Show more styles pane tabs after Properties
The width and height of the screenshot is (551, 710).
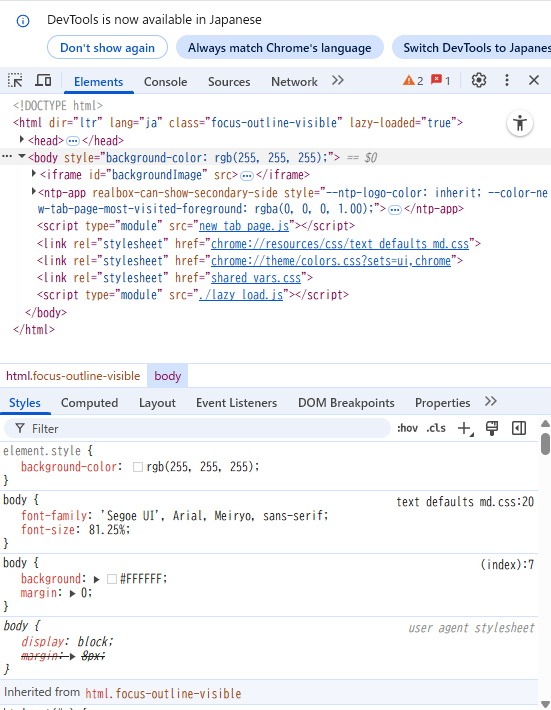click(x=491, y=401)
